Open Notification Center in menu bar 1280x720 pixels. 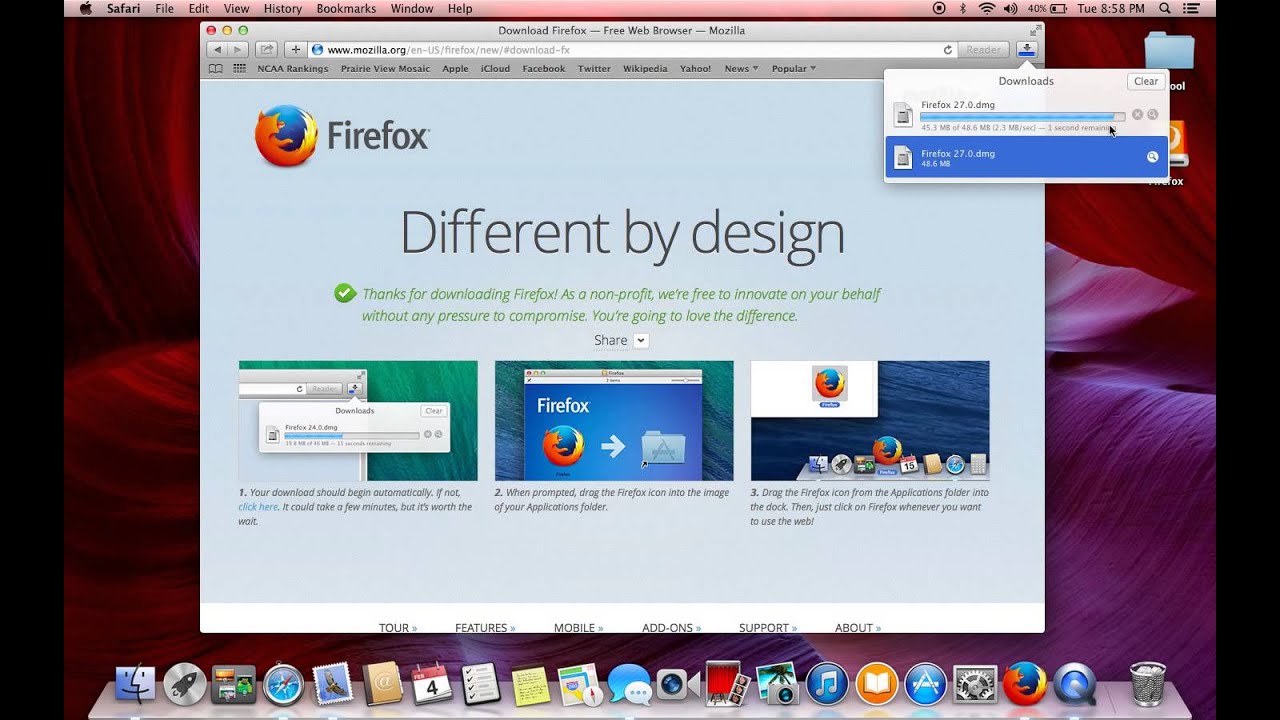click(1193, 8)
